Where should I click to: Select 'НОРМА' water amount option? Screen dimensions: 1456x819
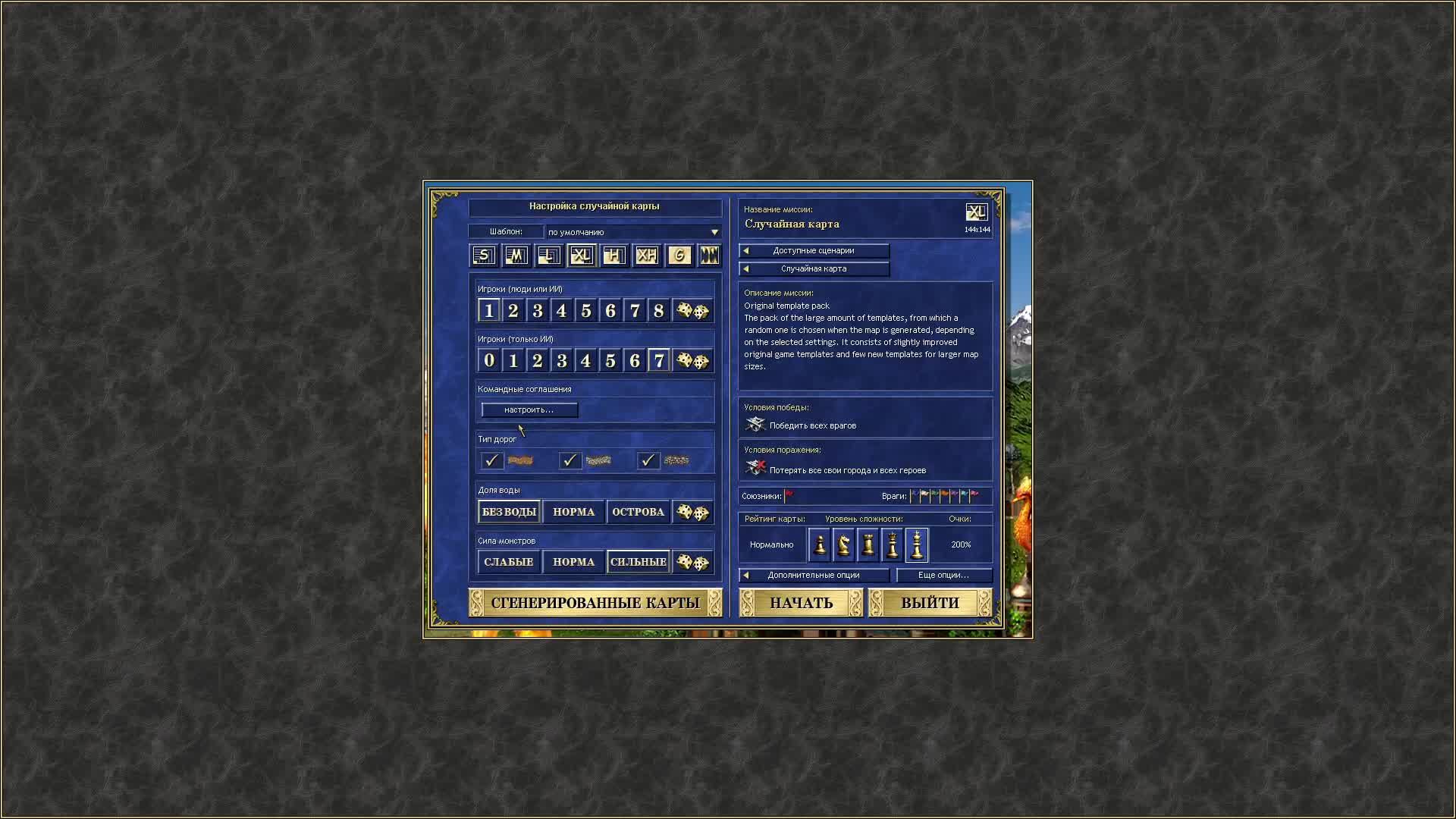point(574,512)
